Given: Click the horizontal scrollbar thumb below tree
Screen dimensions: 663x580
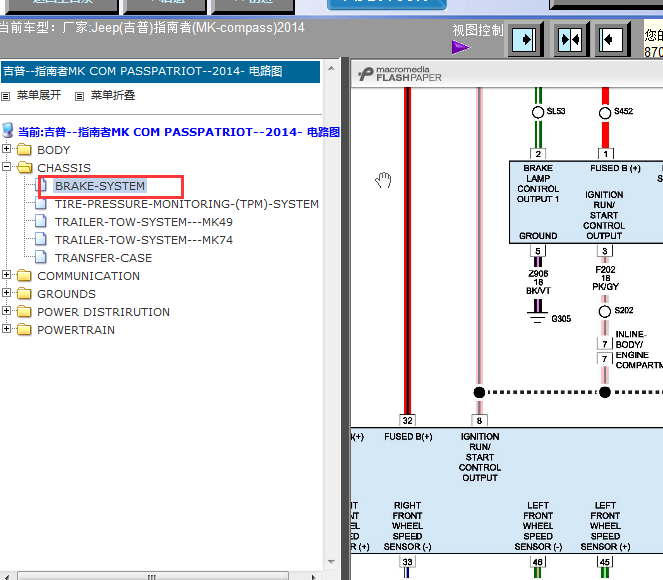Looking at the screenshot, I should click(153, 576).
